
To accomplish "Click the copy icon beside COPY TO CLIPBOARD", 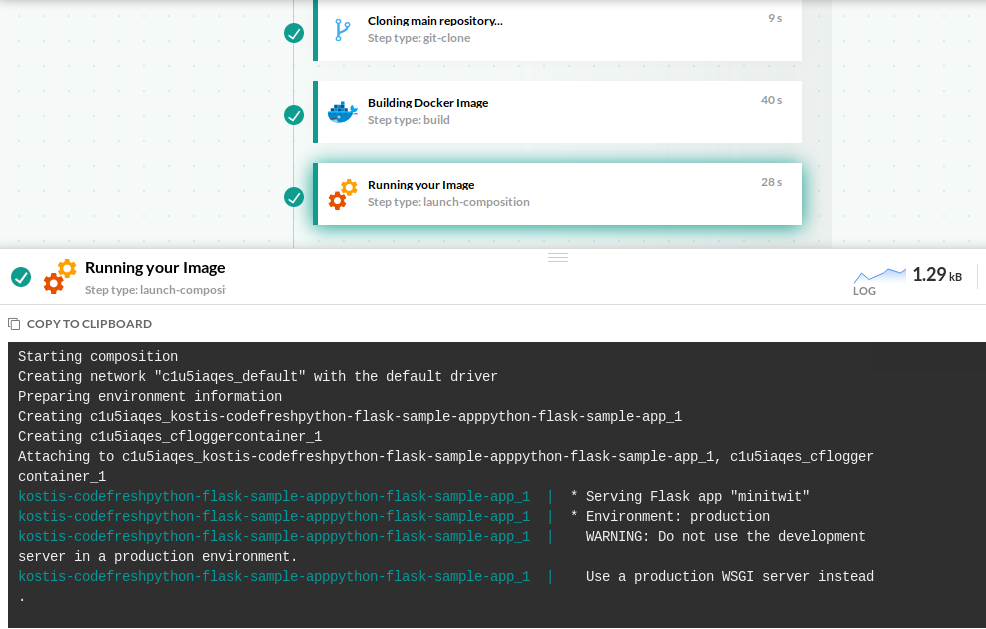I will [x=14, y=324].
